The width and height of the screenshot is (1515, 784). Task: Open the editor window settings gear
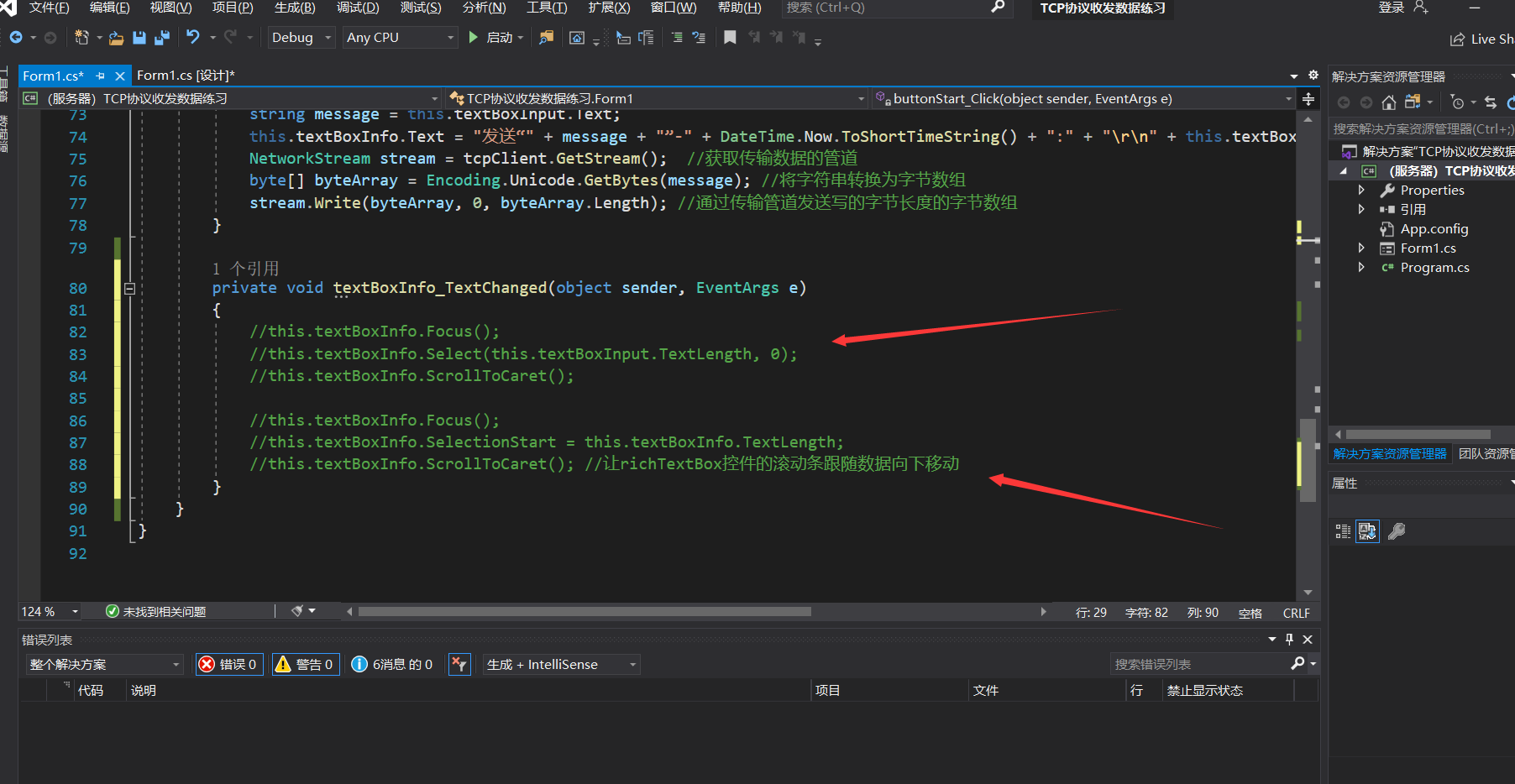(1313, 75)
